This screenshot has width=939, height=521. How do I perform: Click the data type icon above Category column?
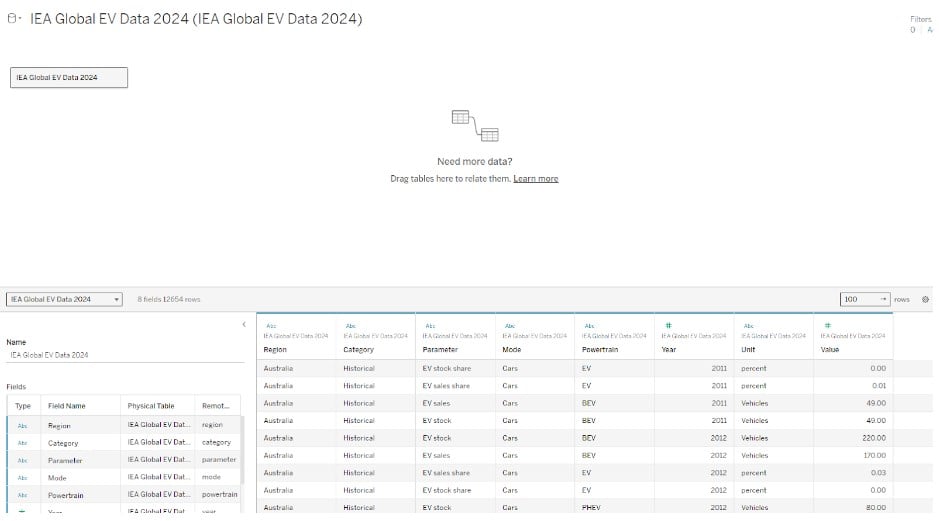350,326
